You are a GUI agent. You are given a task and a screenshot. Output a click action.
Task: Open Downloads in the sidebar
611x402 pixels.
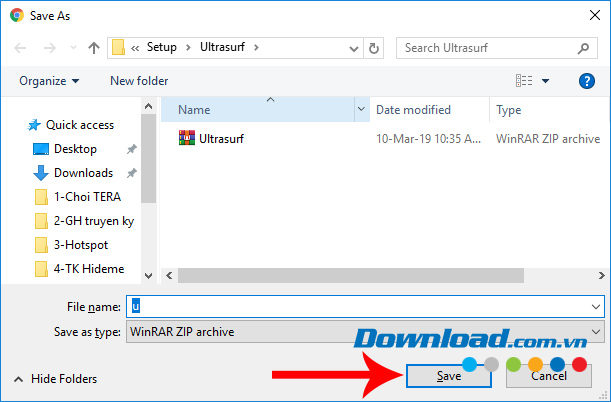tap(83, 173)
